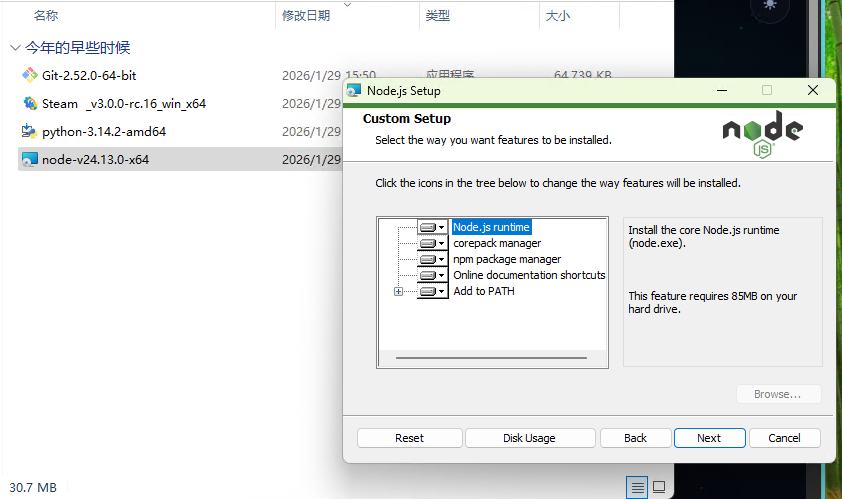Select Online documentation shortcuts tree item

(529, 275)
